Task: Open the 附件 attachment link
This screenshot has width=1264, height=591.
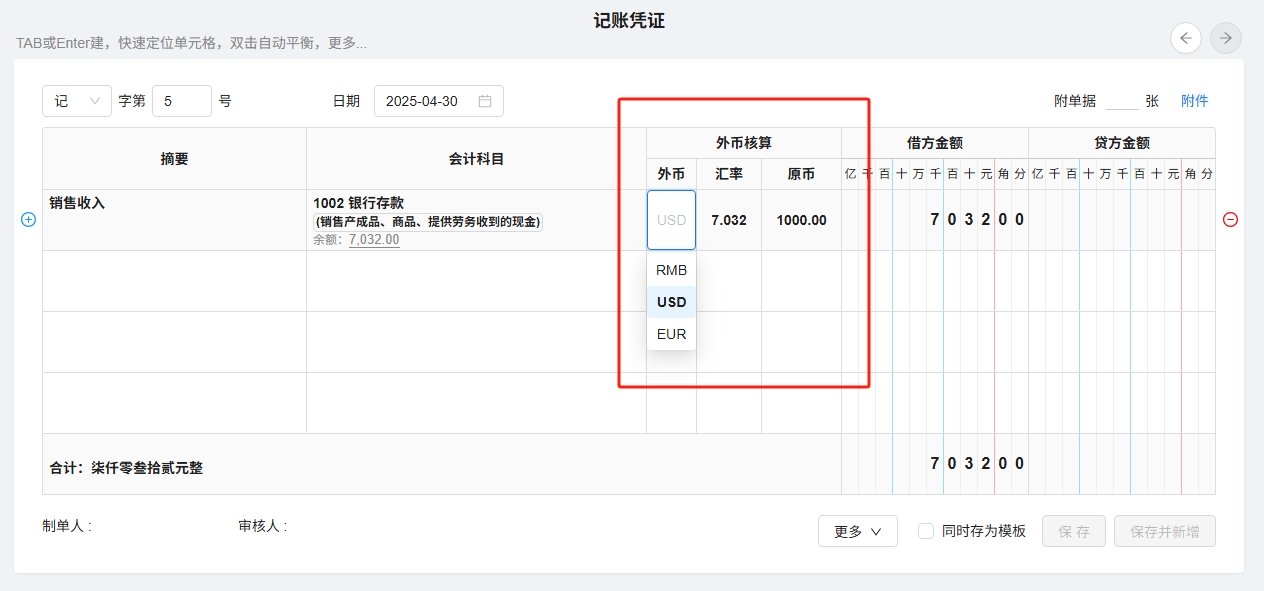Action: coord(1194,101)
